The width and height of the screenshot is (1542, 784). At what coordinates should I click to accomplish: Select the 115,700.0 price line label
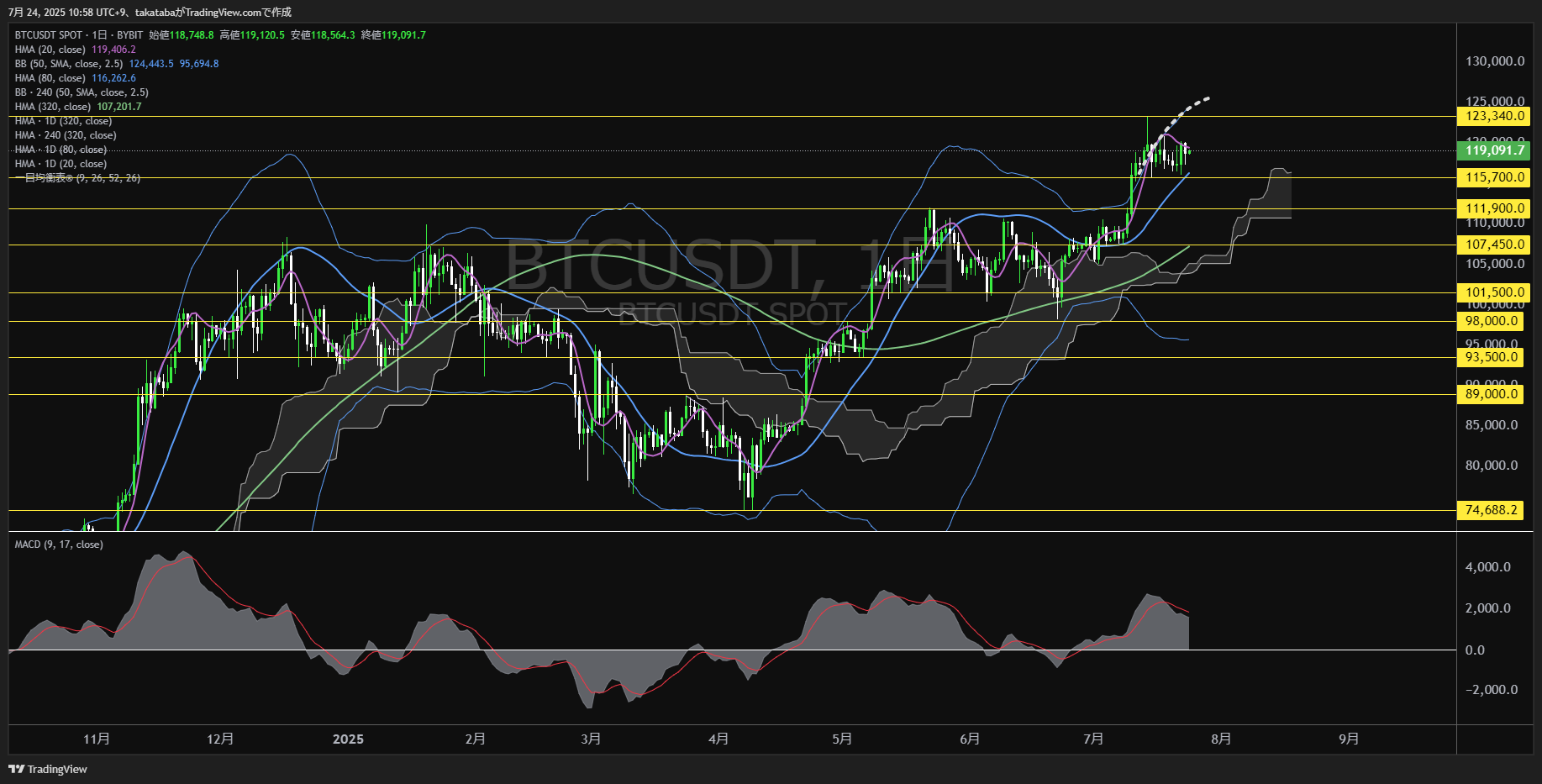click(x=1493, y=177)
